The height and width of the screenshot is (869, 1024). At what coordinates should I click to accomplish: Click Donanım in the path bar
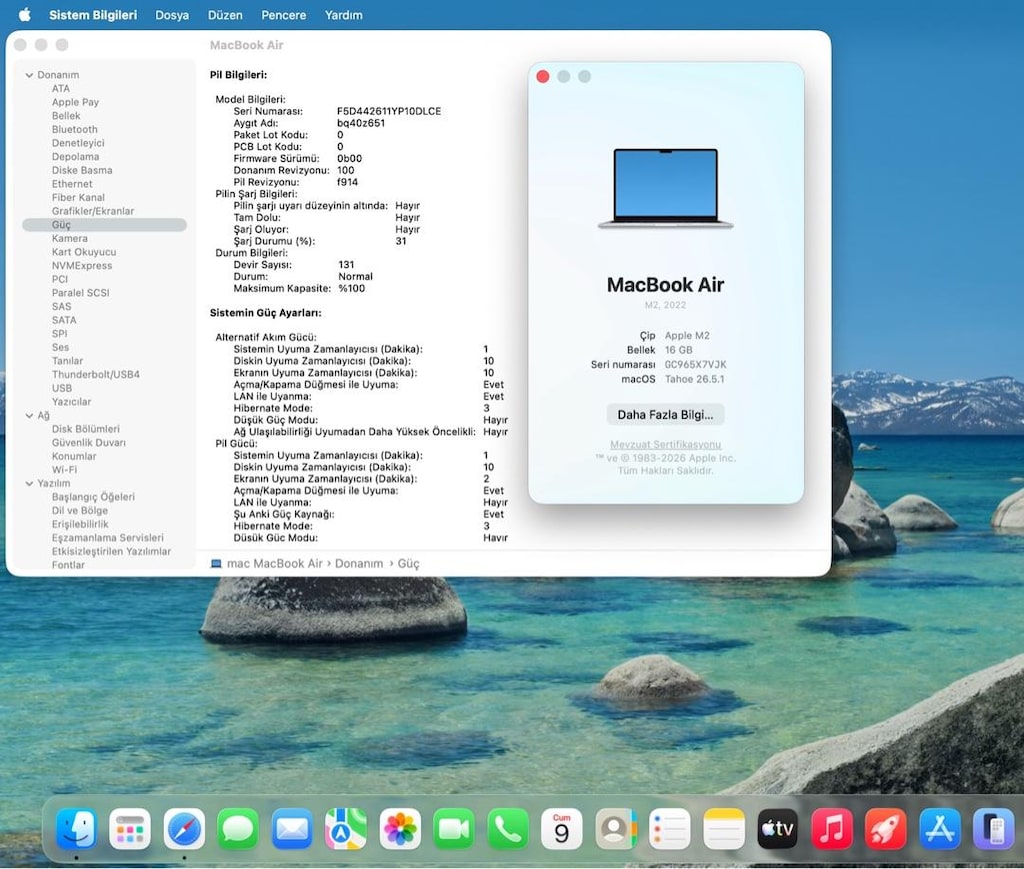pyautogui.click(x=359, y=563)
